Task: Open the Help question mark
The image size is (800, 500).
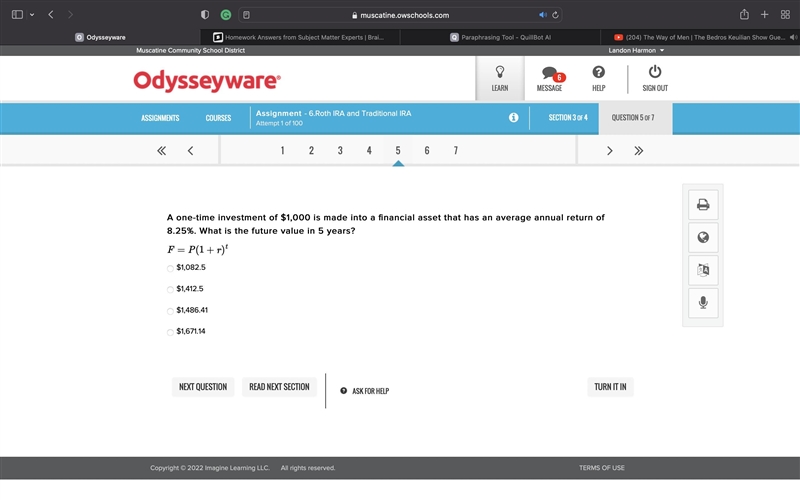Action: [x=598, y=79]
